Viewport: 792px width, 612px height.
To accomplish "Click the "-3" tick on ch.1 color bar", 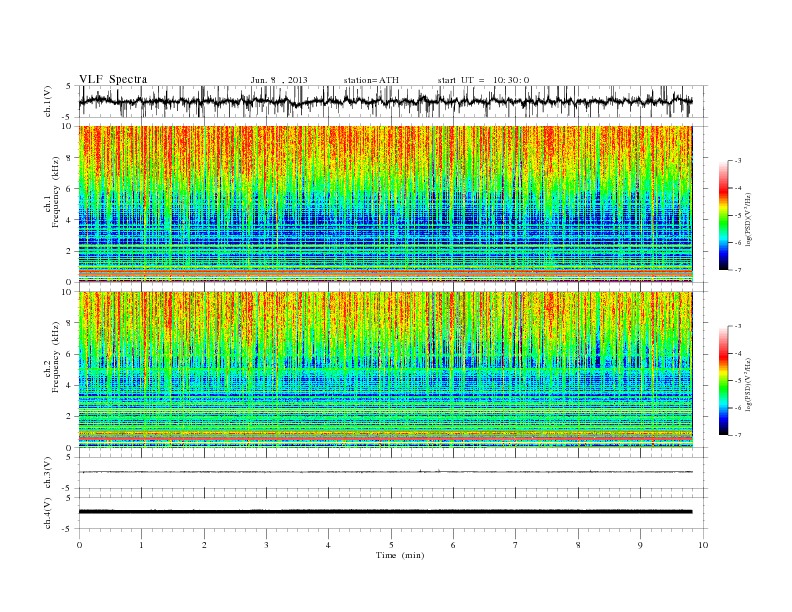I will click(x=737, y=161).
